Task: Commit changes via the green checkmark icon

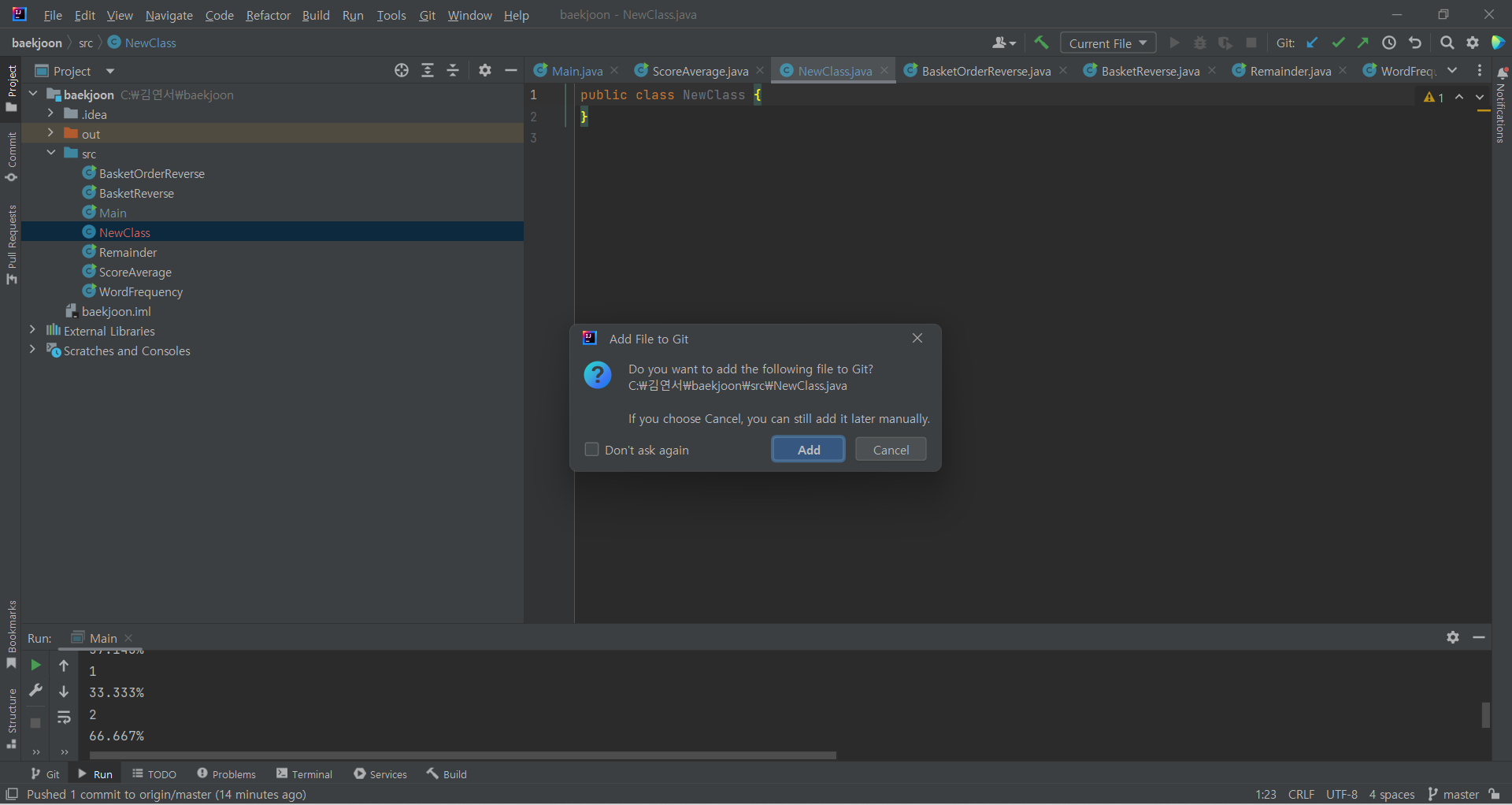Action: [x=1339, y=43]
